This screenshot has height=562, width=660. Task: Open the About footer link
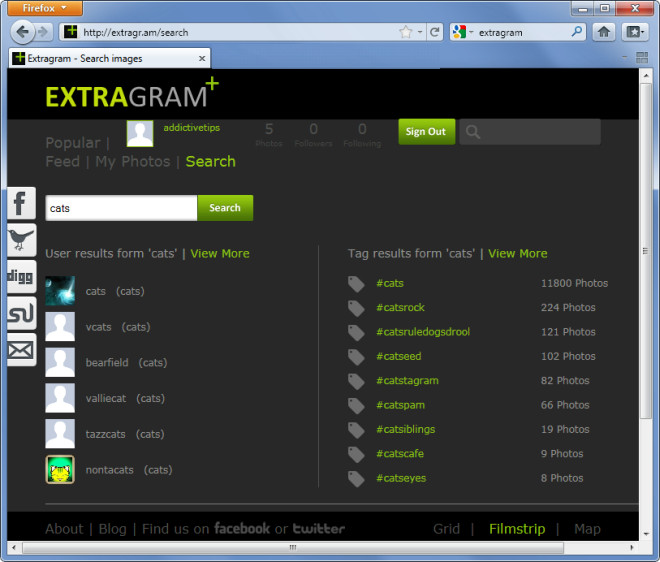click(64, 529)
